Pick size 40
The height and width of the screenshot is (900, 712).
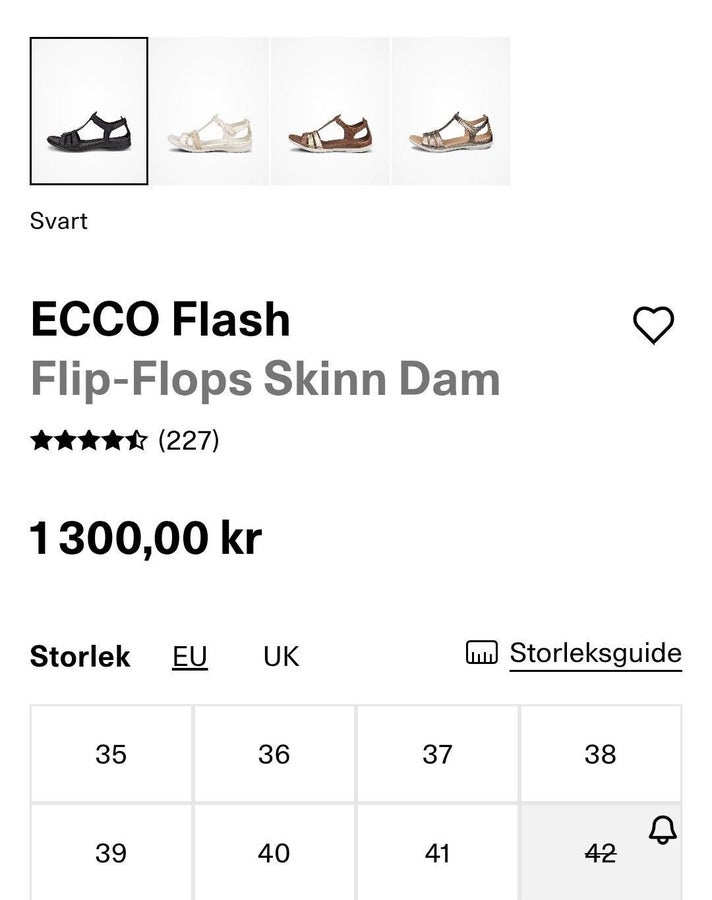[274, 852]
